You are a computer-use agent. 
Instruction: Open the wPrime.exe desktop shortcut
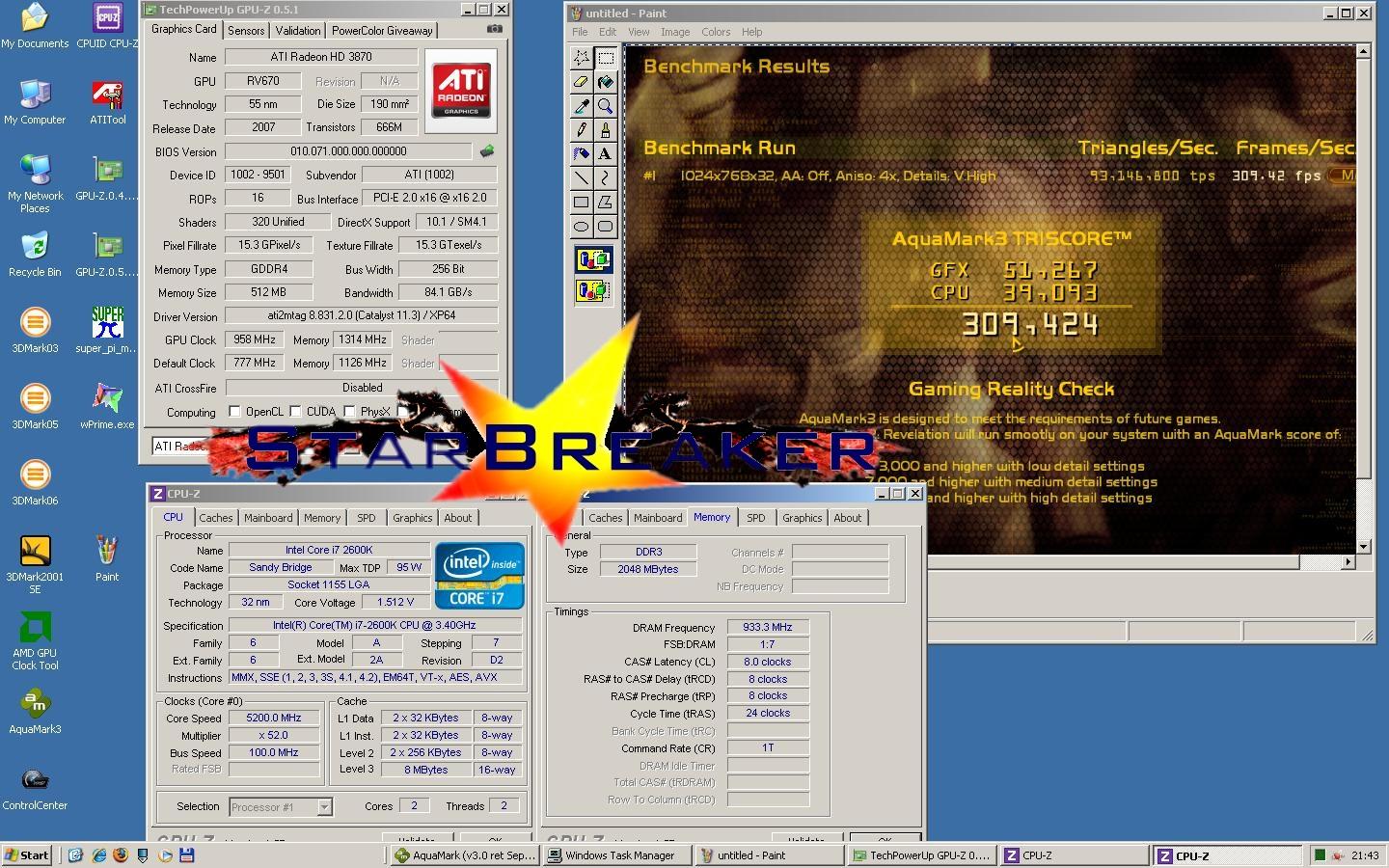click(x=107, y=407)
